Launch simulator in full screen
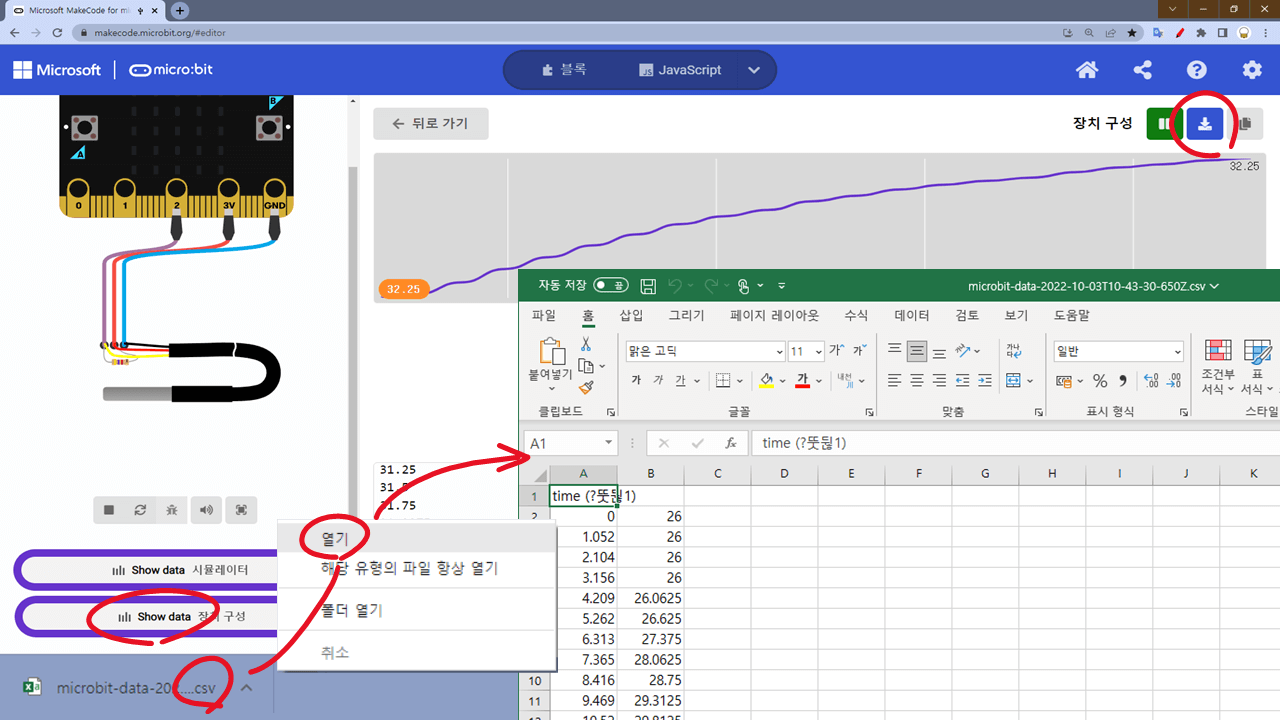 [241, 510]
